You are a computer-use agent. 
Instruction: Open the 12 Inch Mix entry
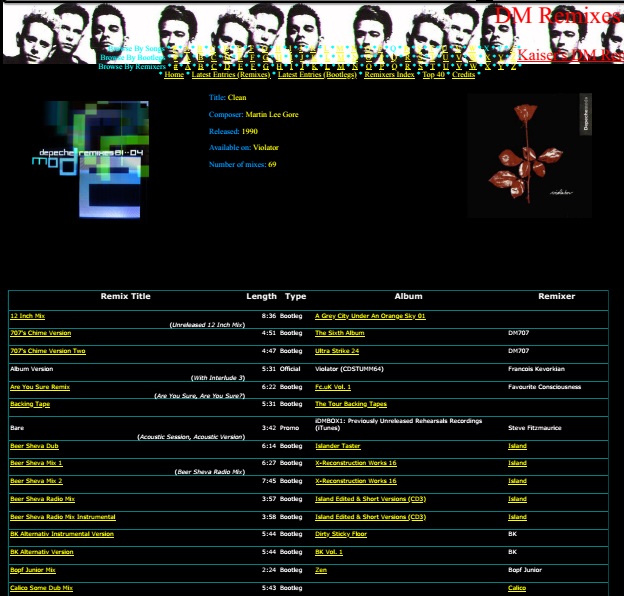point(27,316)
